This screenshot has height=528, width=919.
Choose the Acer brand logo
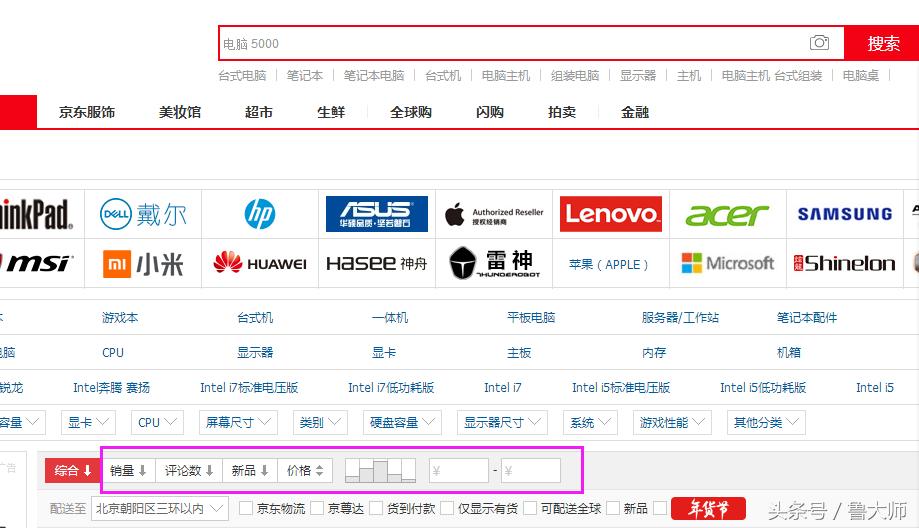[727, 215]
